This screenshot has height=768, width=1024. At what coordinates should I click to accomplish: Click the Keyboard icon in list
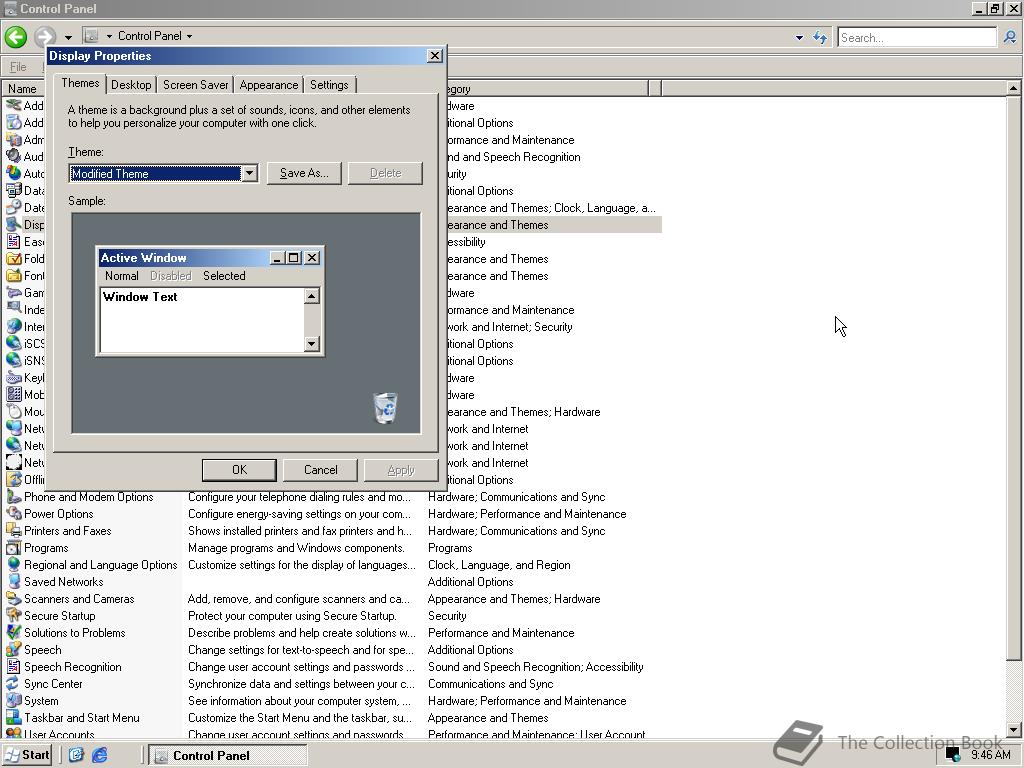point(13,377)
